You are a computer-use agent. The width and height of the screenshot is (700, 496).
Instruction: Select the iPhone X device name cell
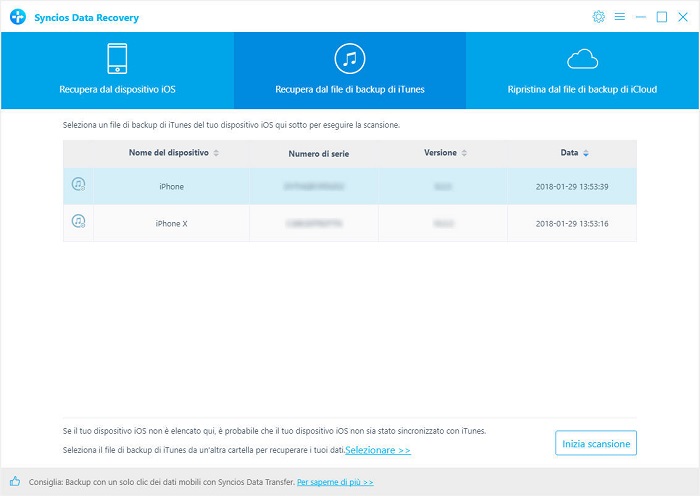(x=171, y=223)
